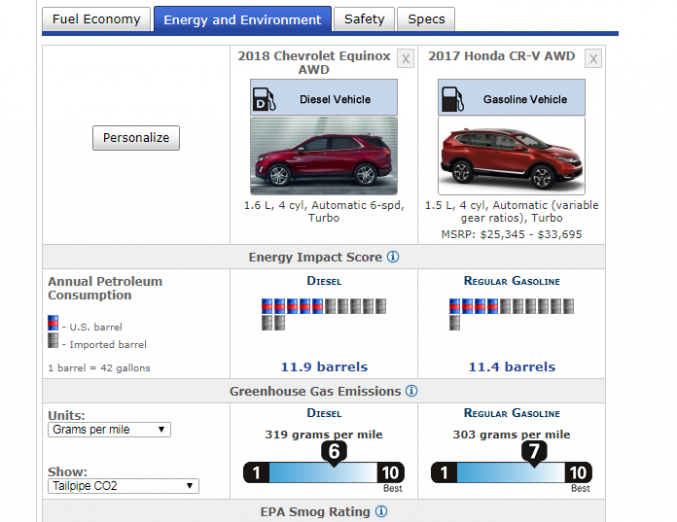This screenshot has height=522, width=677.
Task: Open the Units dropdown showing Grams per mile
Action: (110, 430)
